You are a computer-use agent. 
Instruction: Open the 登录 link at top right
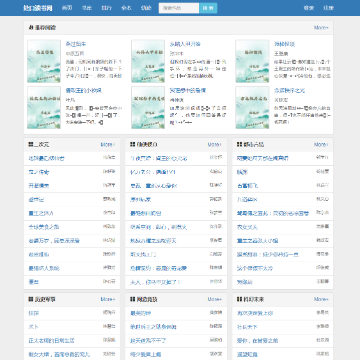(x=309, y=8)
